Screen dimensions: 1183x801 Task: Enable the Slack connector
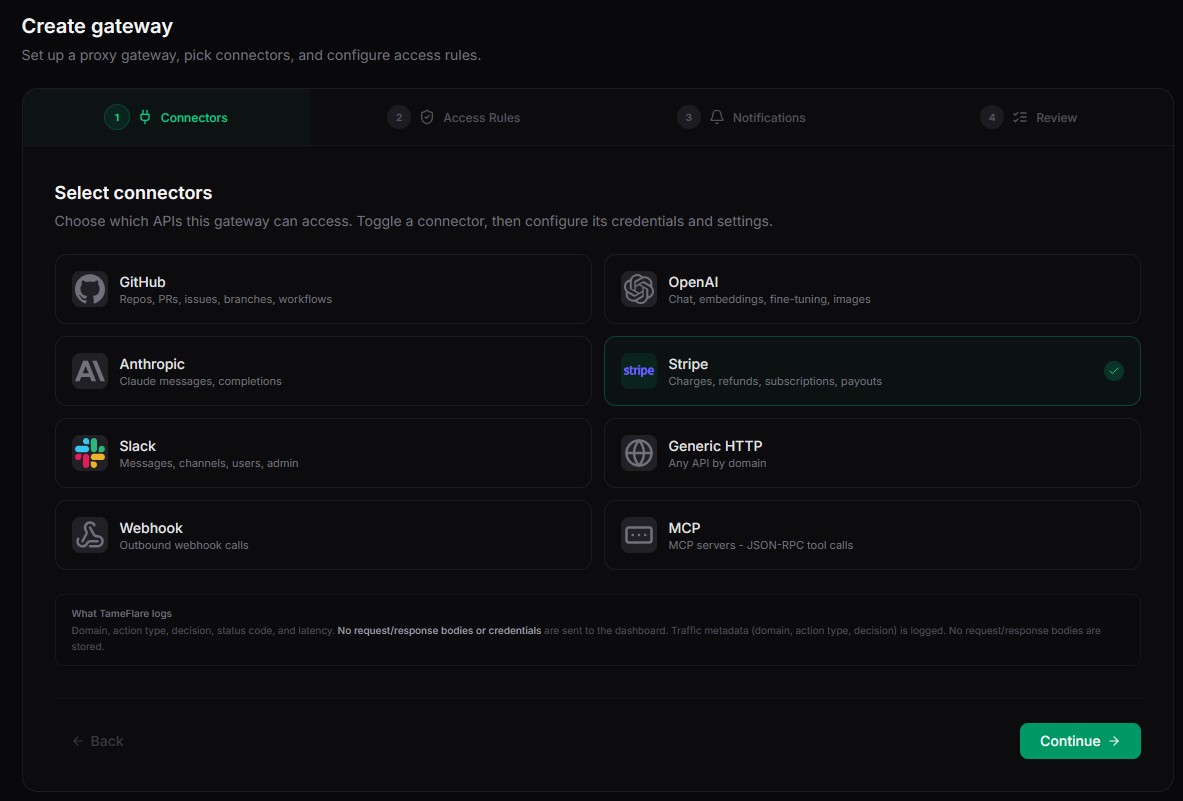[323, 453]
